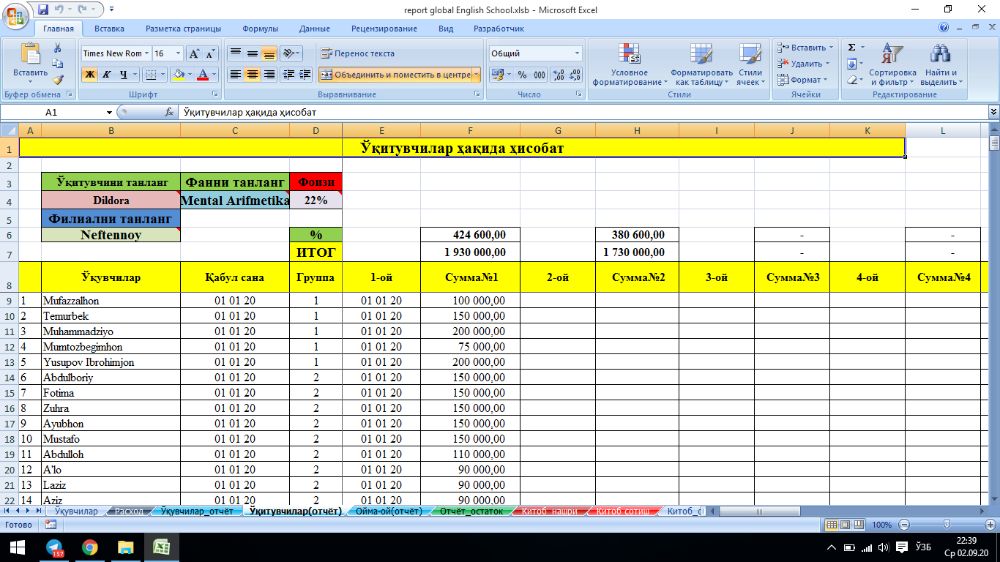Viewport: 1000px width, 562px height.
Task: Click the decrease decimal icon
Action: coord(575,75)
